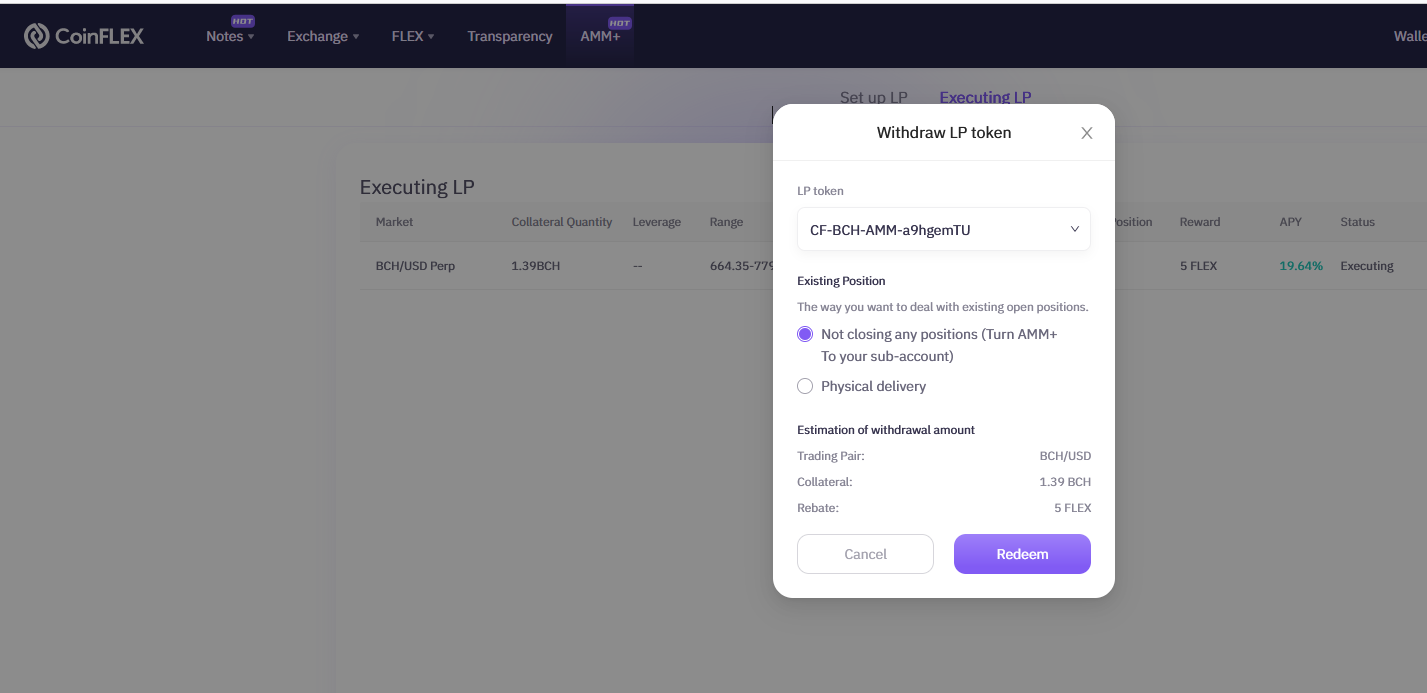Open the LP token dropdown
The height and width of the screenshot is (693, 1427).
[x=944, y=229]
